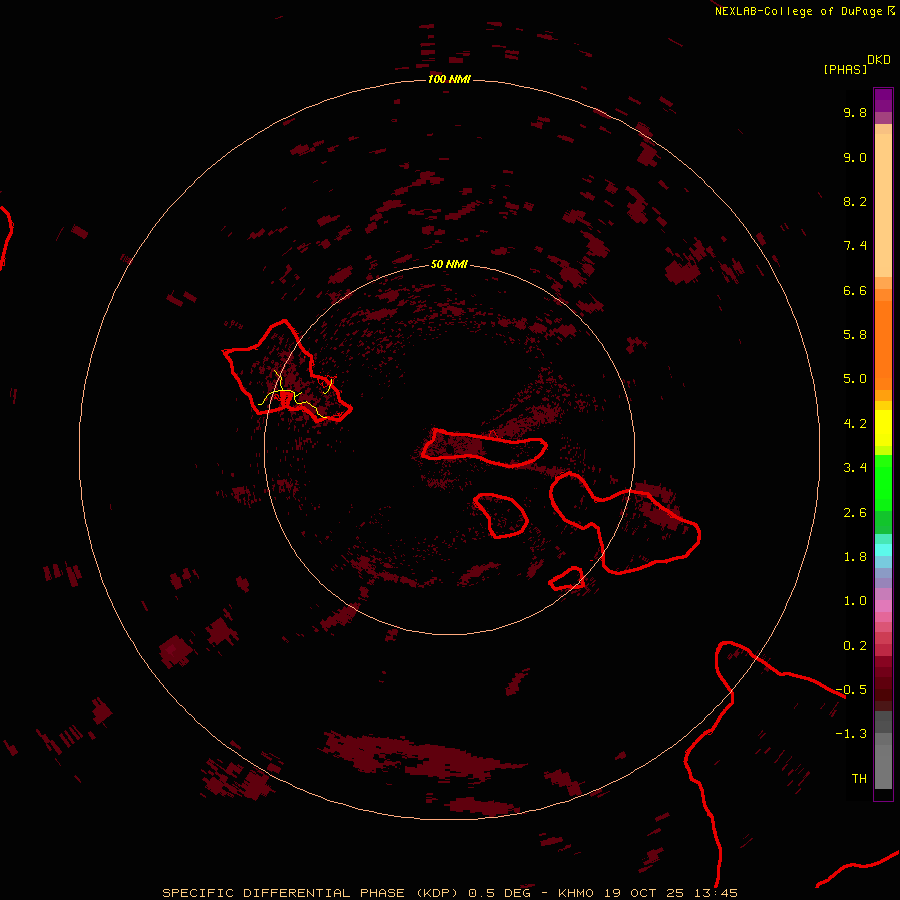Click the 9.8 value on the scale
Image resolution: width=900 pixels, height=900 pixels.
pos(854,113)
